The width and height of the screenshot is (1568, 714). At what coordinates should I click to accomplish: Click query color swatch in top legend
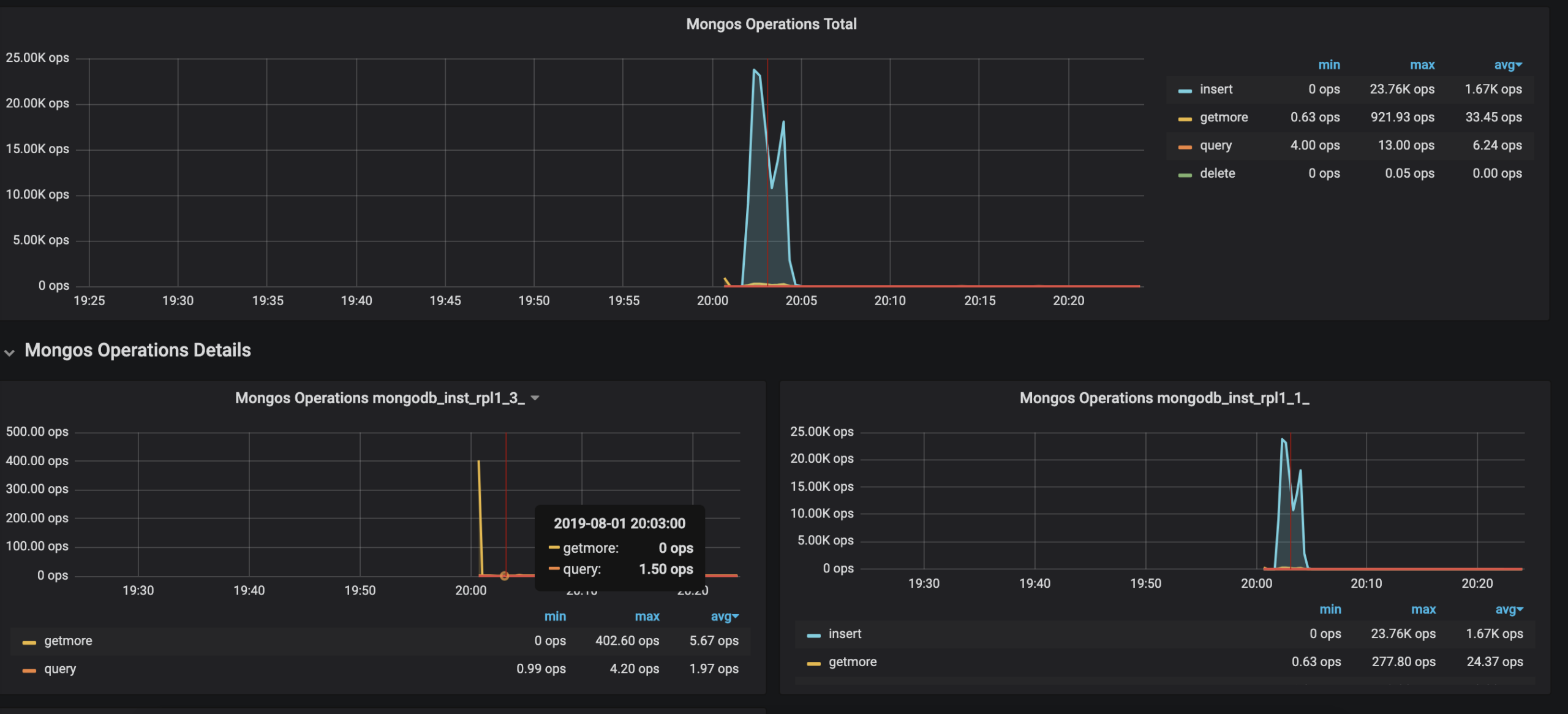click(1185, 147)
